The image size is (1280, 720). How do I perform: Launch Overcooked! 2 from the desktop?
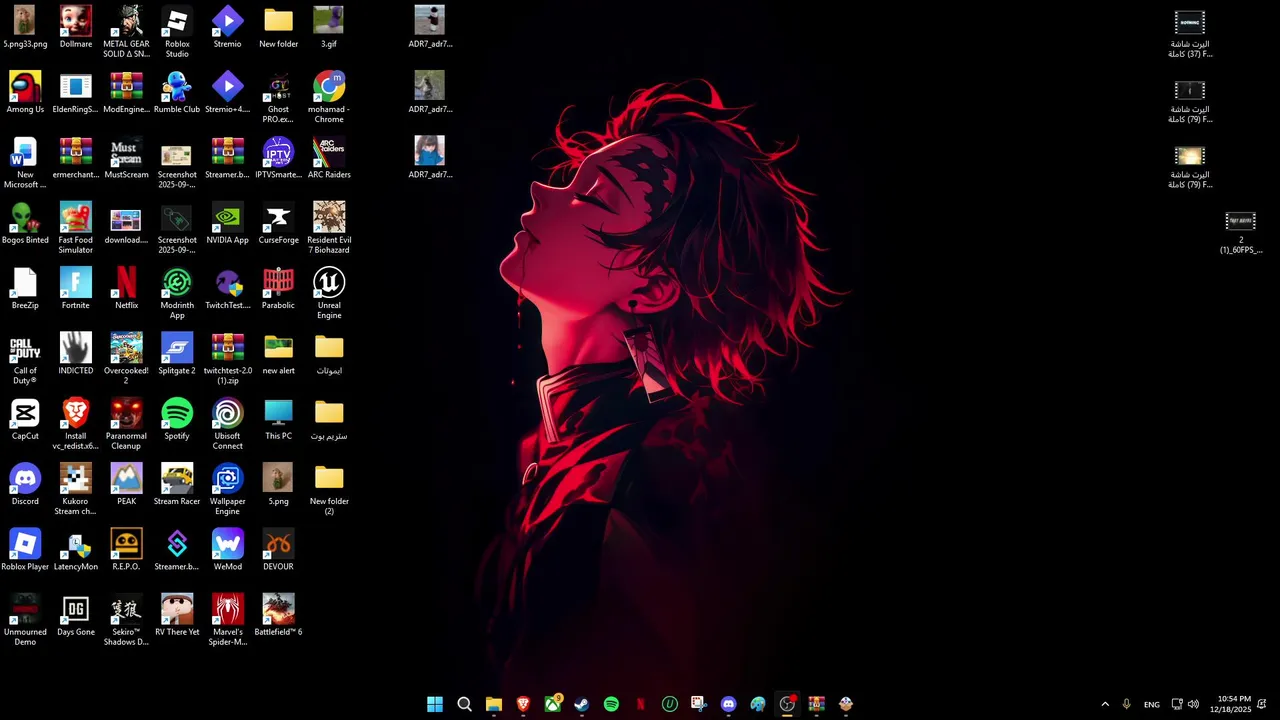pyautogui.click(x=126, y=358)
